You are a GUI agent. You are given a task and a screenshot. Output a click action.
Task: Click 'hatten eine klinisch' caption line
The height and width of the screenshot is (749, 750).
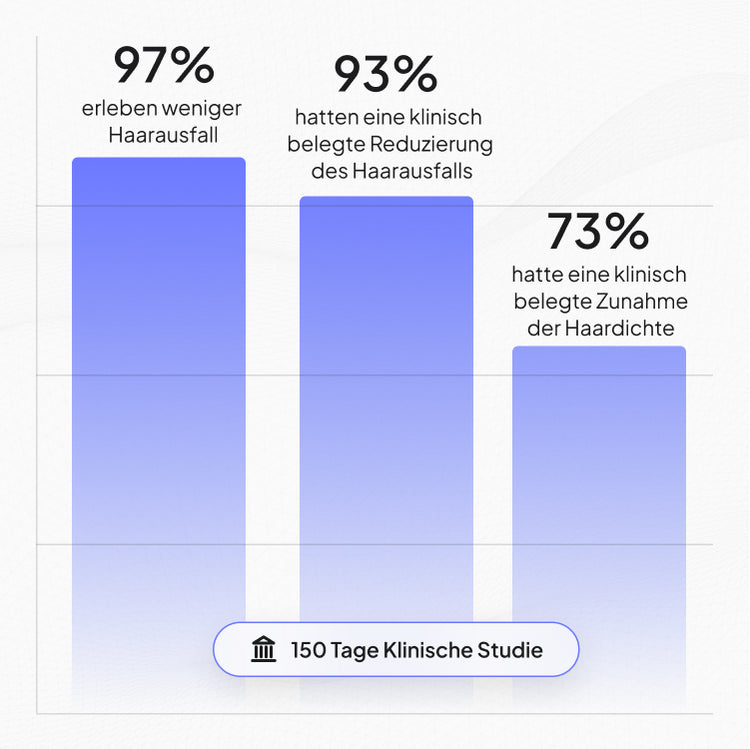[388, 117]
